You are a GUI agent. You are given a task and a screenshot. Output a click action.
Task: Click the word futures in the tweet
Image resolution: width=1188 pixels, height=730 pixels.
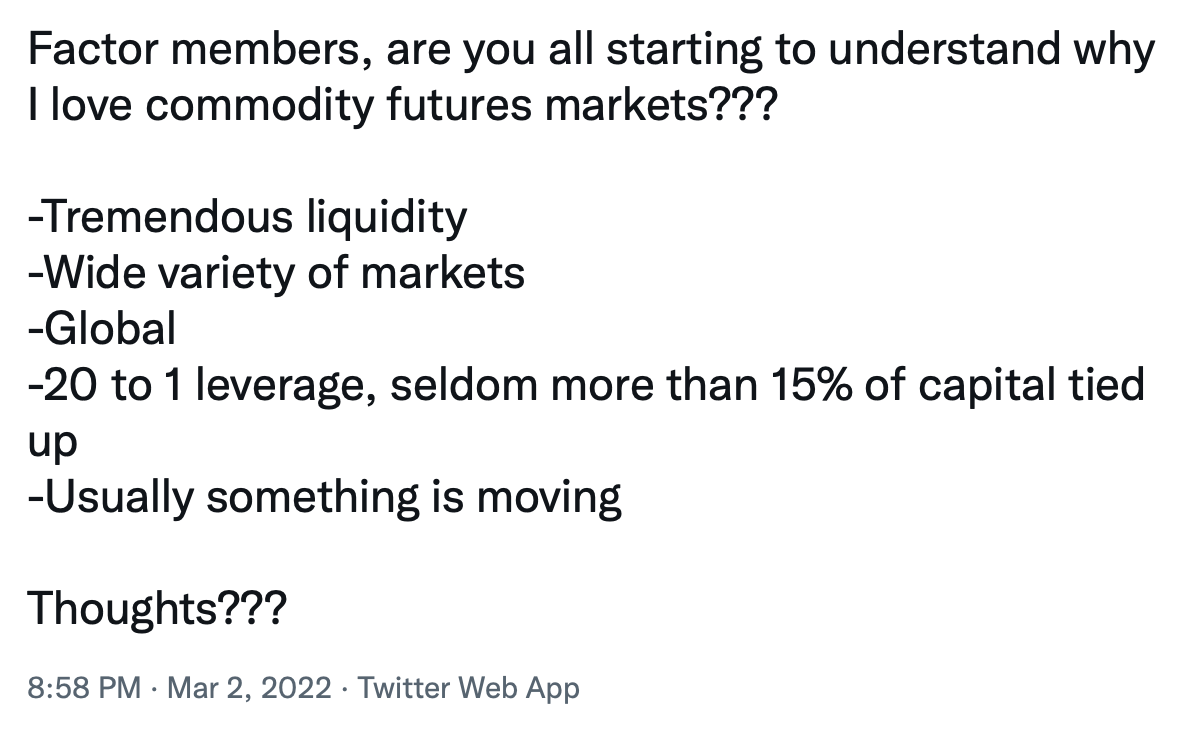[459, 105]
